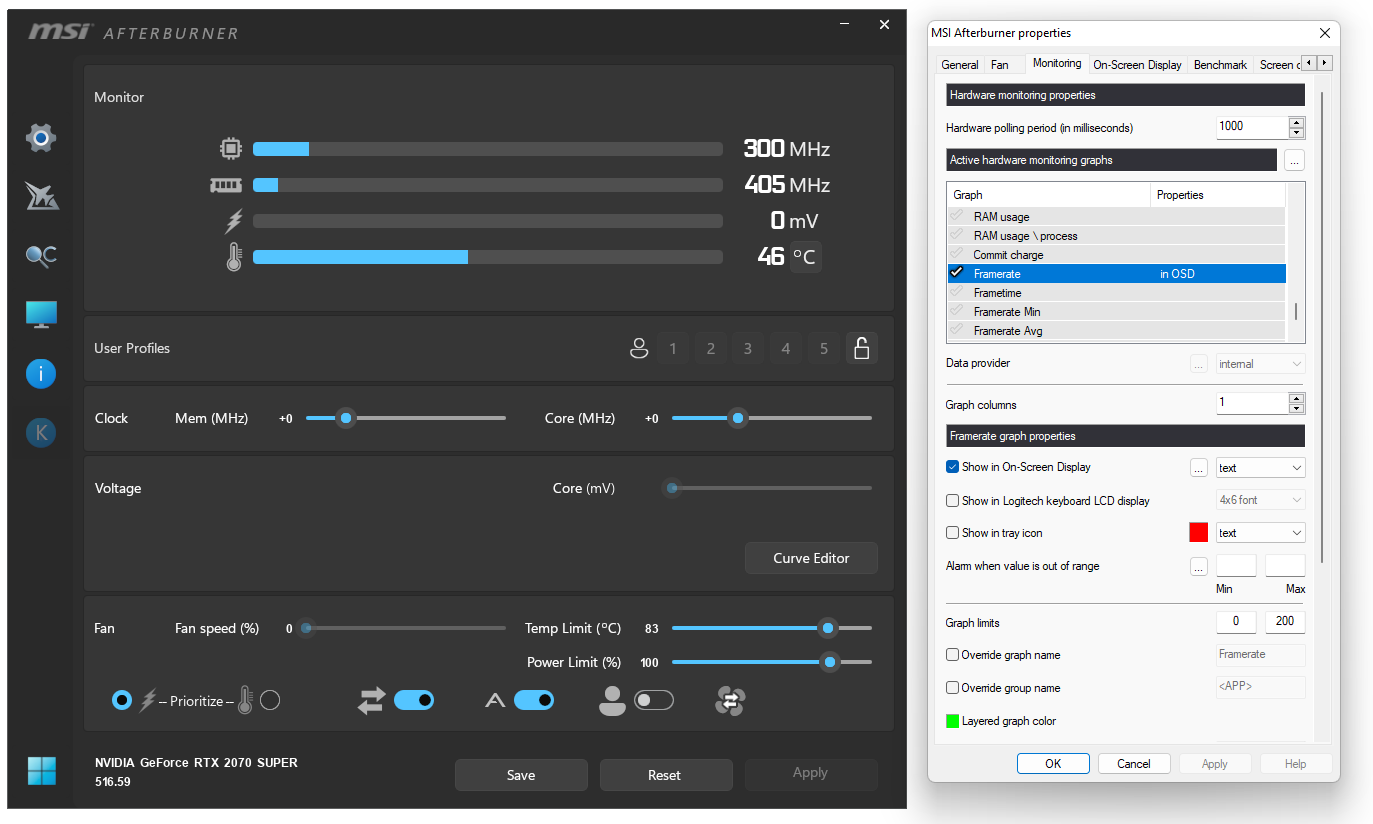Screen dimensions: 1373x824
Task: Pick tray icon color via red swatch
Action: click(1198, 533)
